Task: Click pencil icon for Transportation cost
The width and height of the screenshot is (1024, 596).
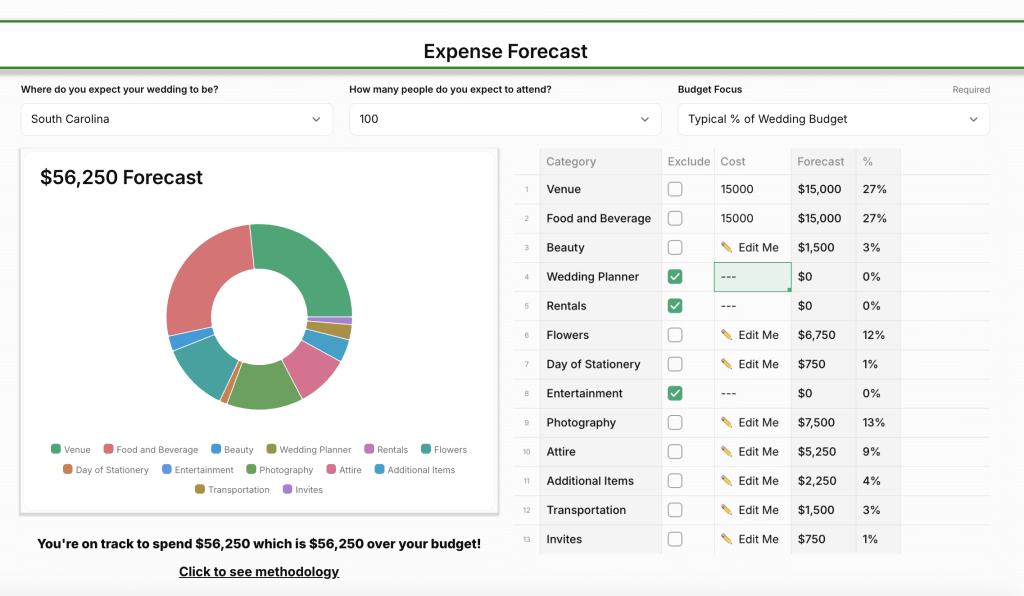Action: [x=727, y=510]
